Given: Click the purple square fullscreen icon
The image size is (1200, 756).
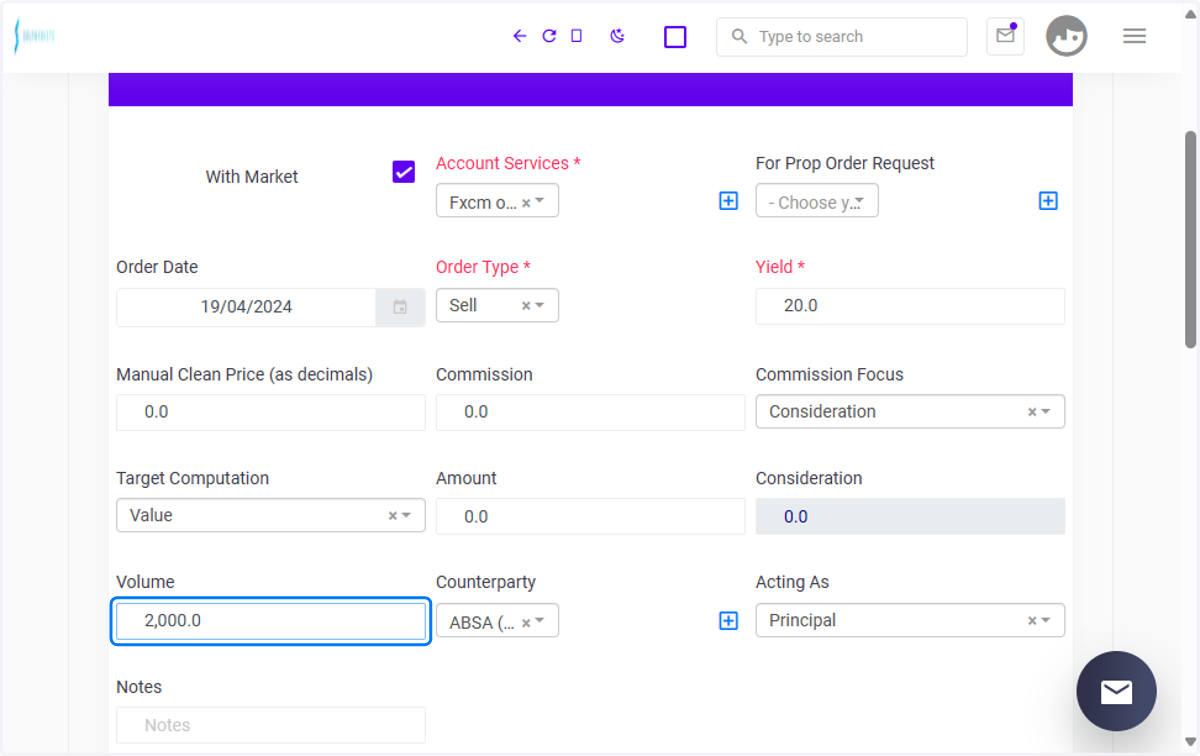Looking at the screenshot, I should coord(675,37).
